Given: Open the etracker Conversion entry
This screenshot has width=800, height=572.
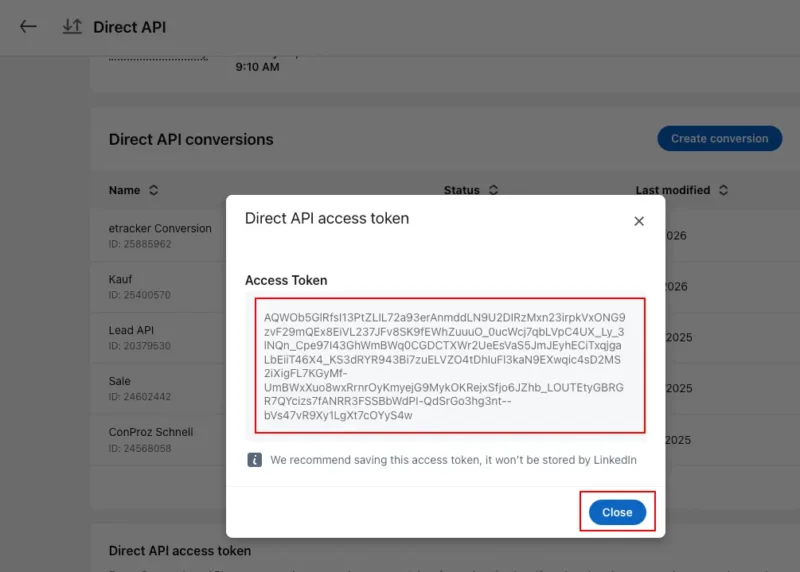Looking at the screenshot, I should [160, 228].
